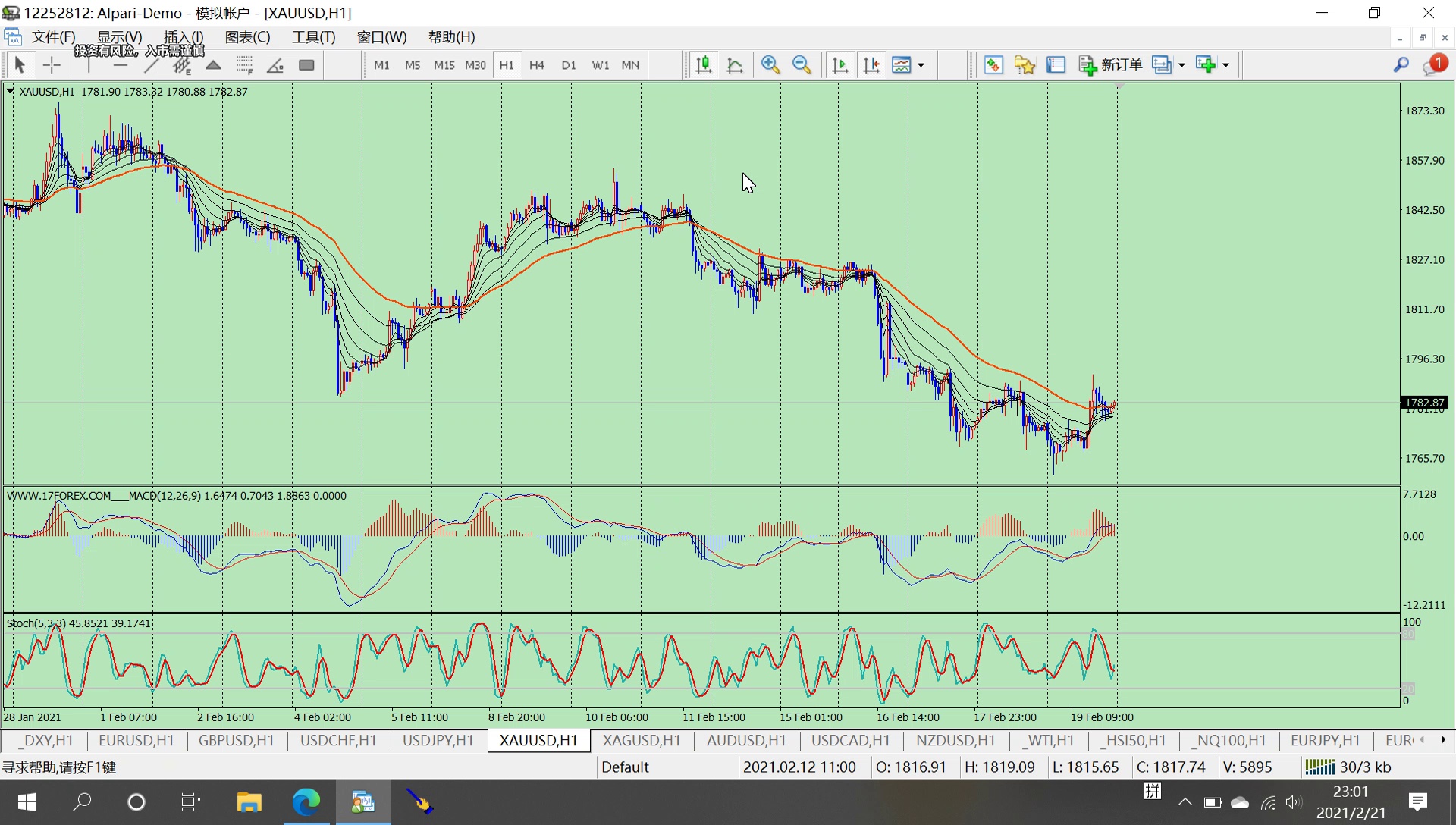Viewport: 1456px width, 825px height.
Task: Select the equidistant channel tool
Action: (182, 65)
